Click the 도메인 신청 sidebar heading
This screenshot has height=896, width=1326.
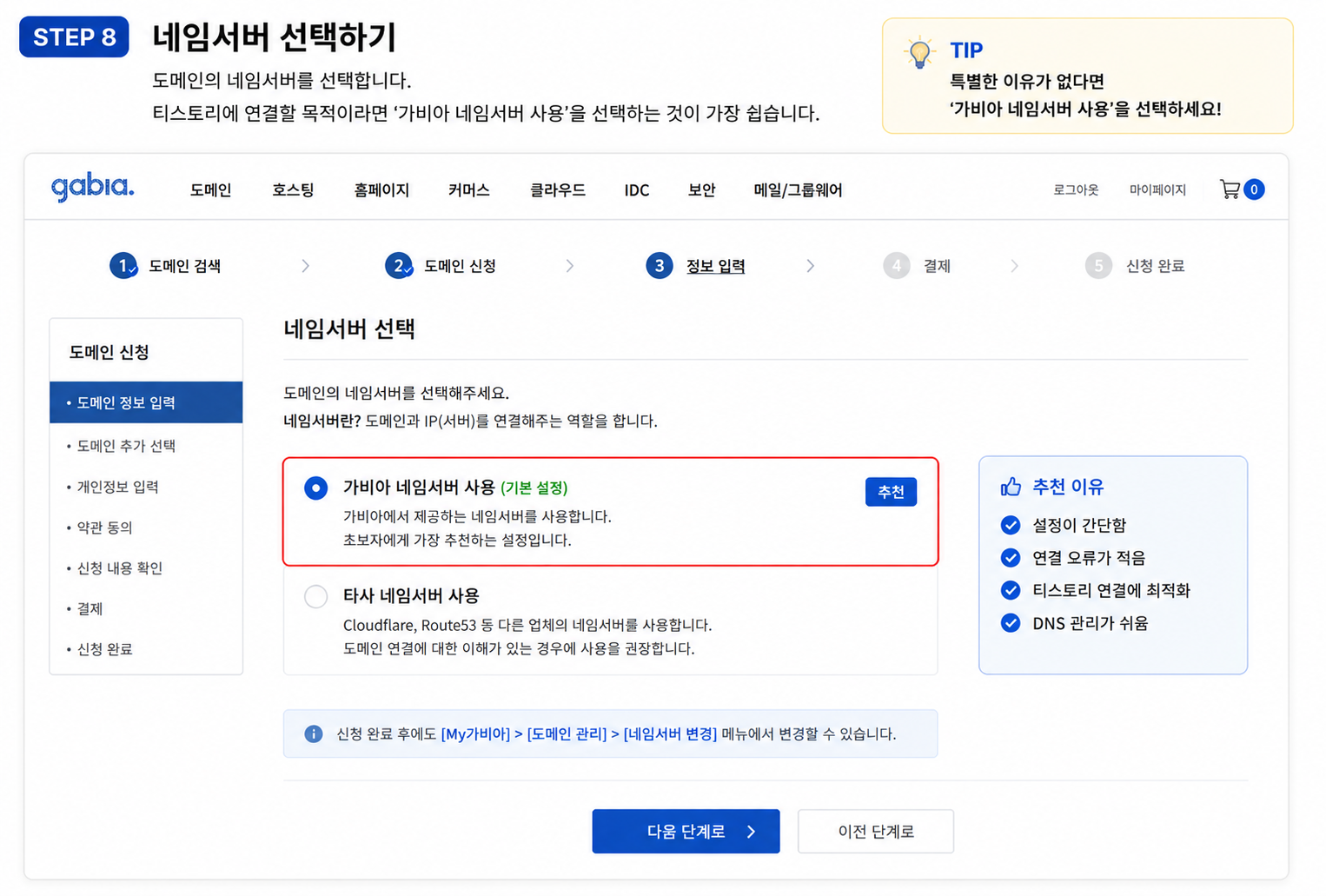[109, 352]
